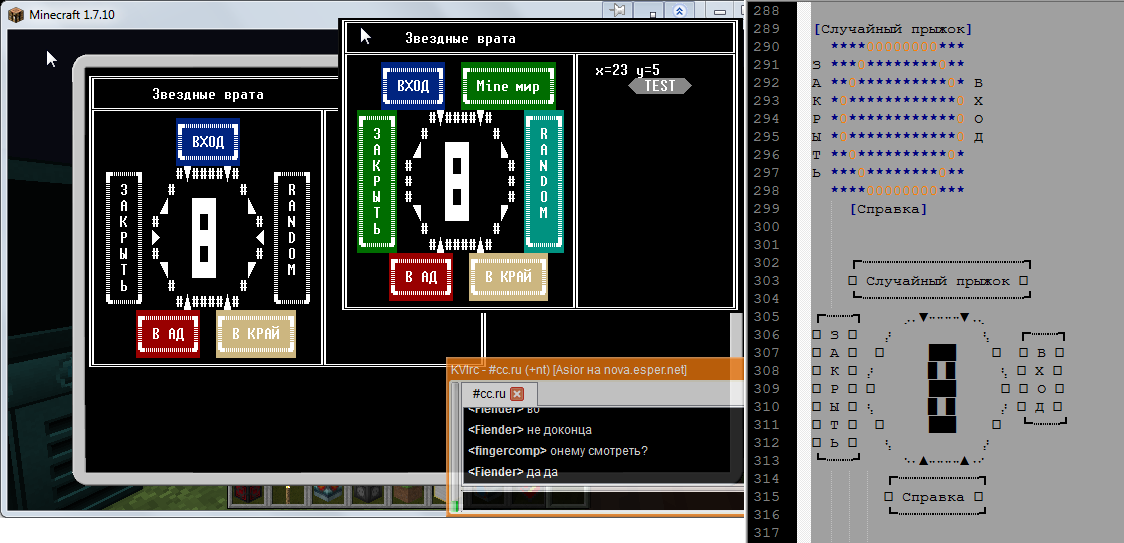Click chat message 'не доконца'

pos(559,430)
